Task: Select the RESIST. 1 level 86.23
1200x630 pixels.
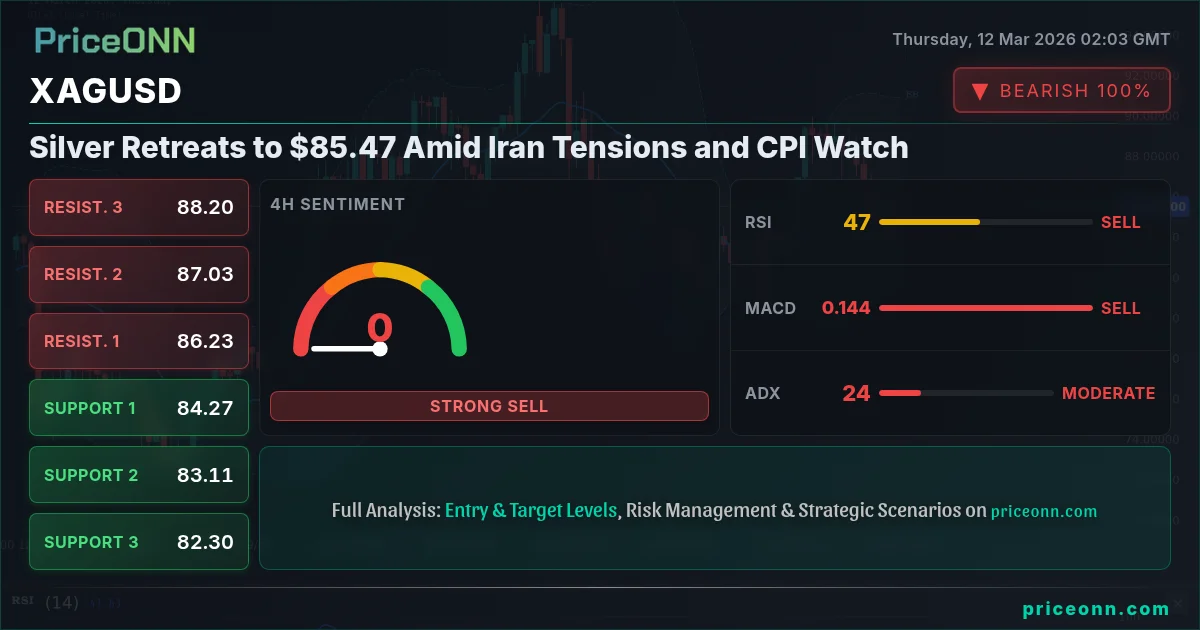Action: (x=139, y=341)
